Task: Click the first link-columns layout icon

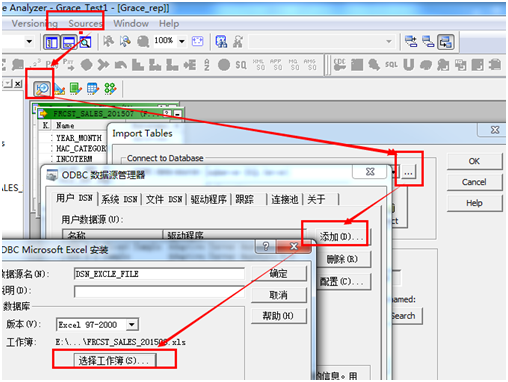Action: [x=411, y=42]
